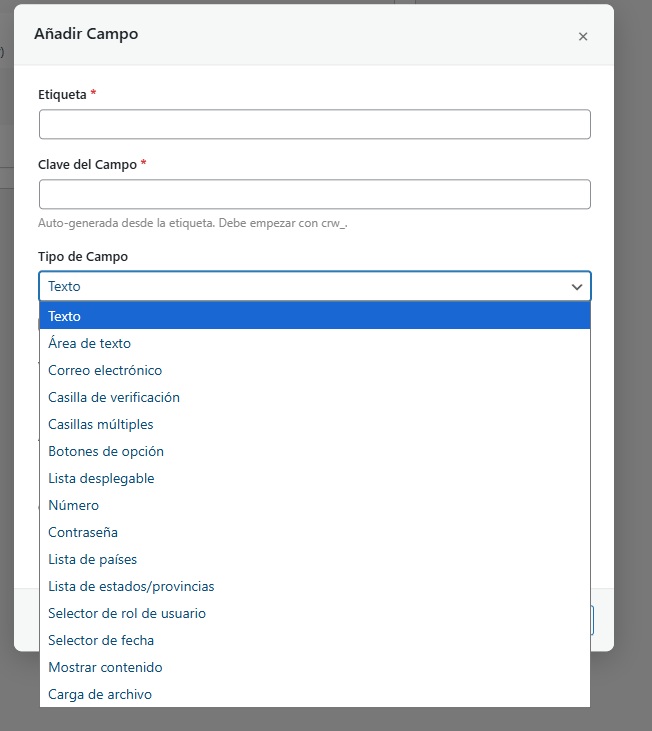Focus the Clave del Campo input
The width and height of the screenshot is (652, 731).
tap(314, 194)
